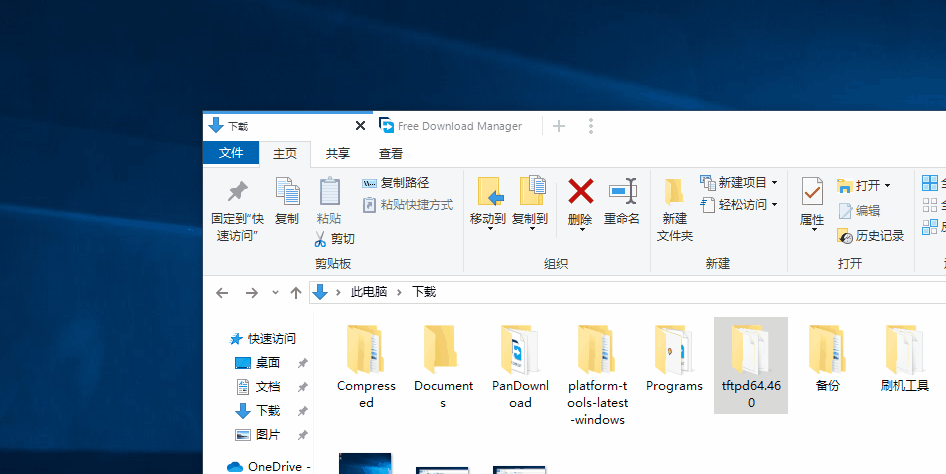Go back with the left arrow
This screenshot has height=474, width=946.
point(222,293)
